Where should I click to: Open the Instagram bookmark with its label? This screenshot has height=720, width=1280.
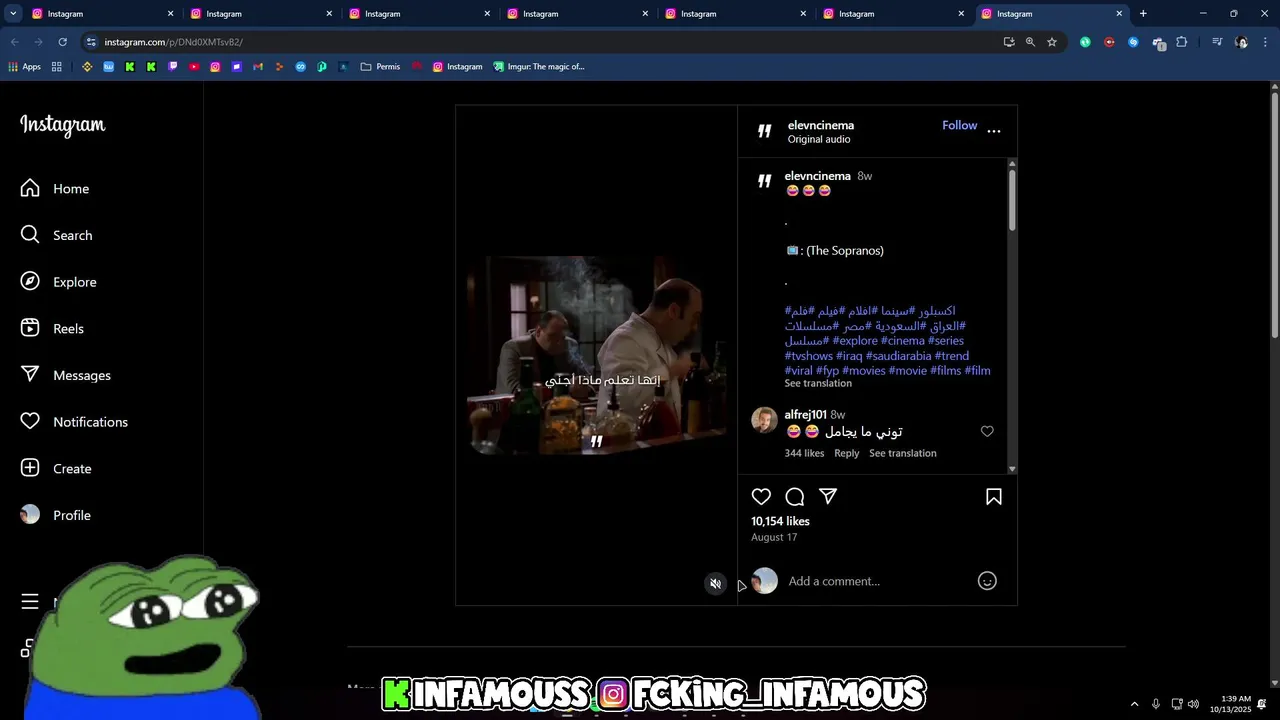pos(457,67)
